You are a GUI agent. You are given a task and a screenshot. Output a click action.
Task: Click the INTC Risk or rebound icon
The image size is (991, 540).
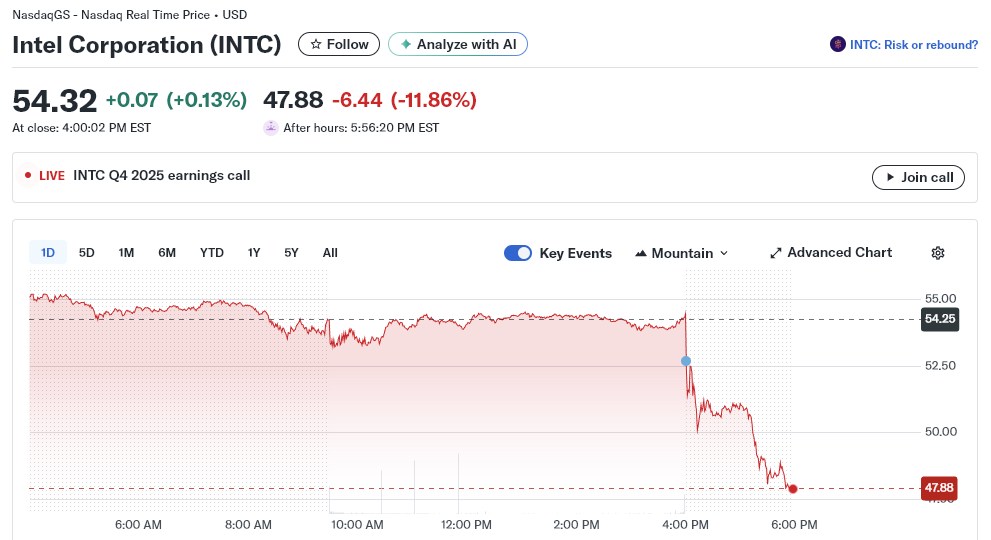point(838,44)
